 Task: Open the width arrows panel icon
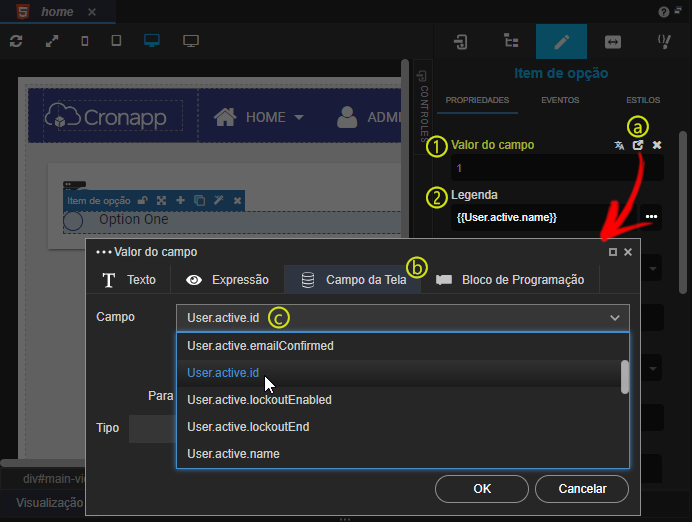(613, 42)
